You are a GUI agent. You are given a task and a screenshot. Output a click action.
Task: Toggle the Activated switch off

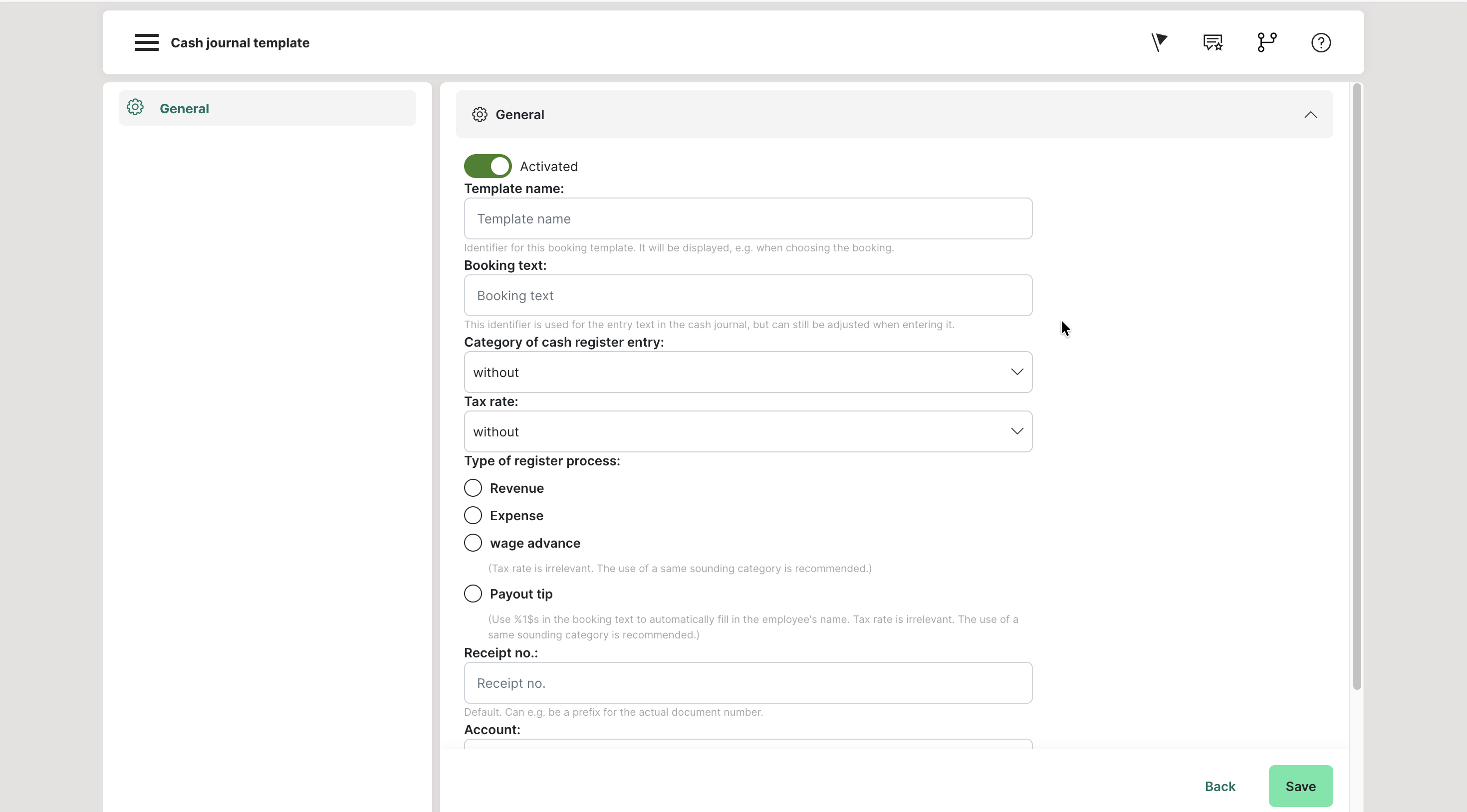[488, 166]
